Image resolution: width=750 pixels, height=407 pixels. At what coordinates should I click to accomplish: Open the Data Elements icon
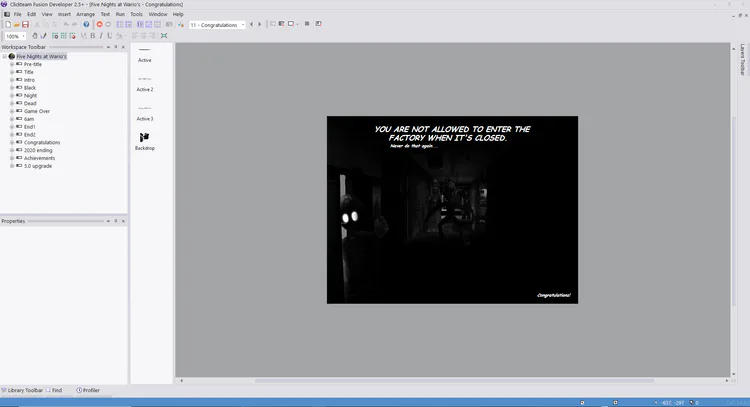click(157, 24)
